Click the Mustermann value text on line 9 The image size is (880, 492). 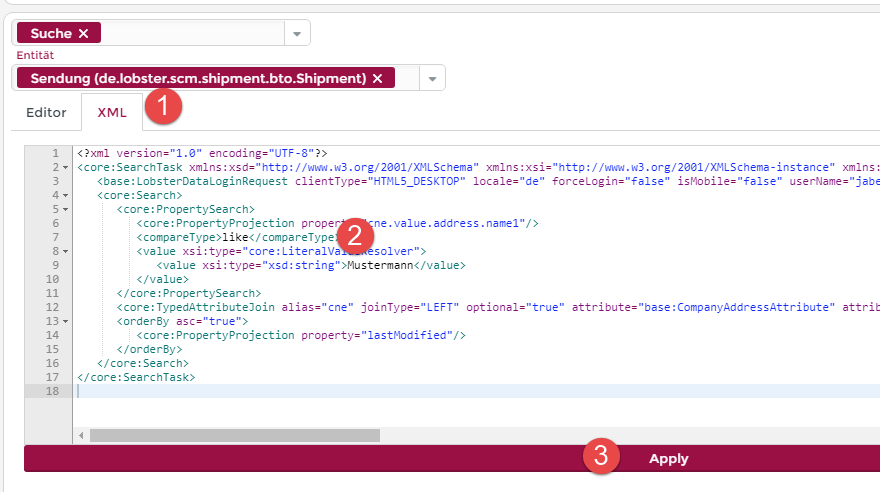[380, 265]
